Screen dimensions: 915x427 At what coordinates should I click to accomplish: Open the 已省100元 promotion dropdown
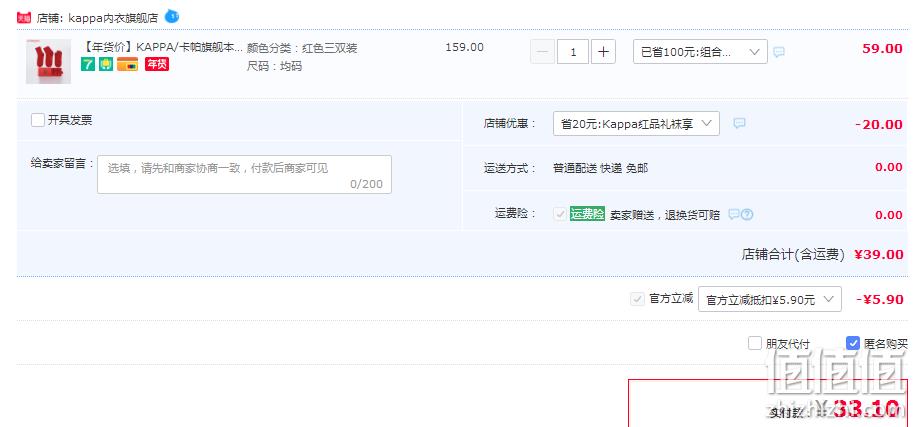pyautogui.click(x=700, y=52)
